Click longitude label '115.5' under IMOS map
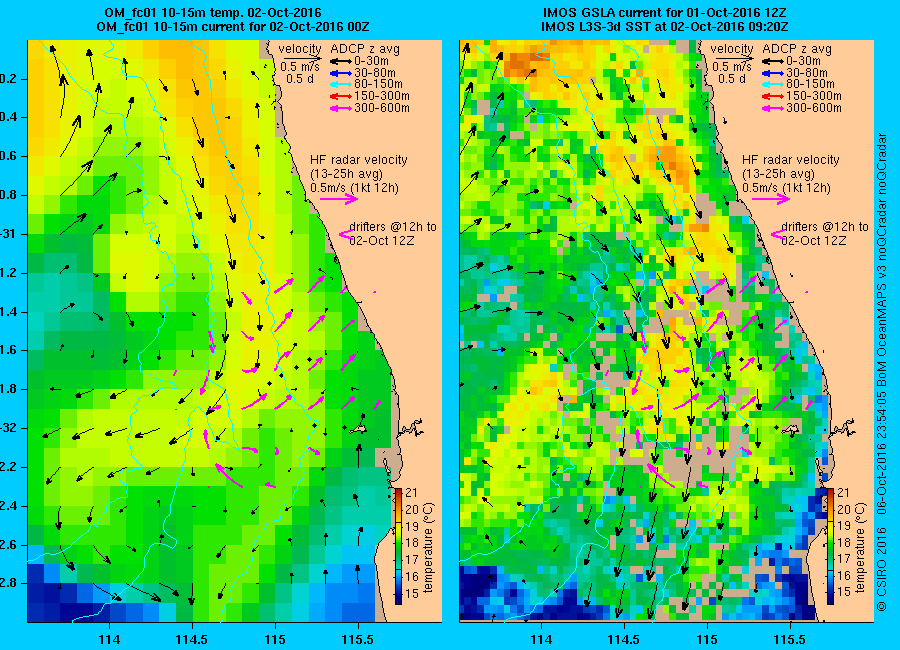Viewport: 900px width, 650px height. click(x=790, y=639)
